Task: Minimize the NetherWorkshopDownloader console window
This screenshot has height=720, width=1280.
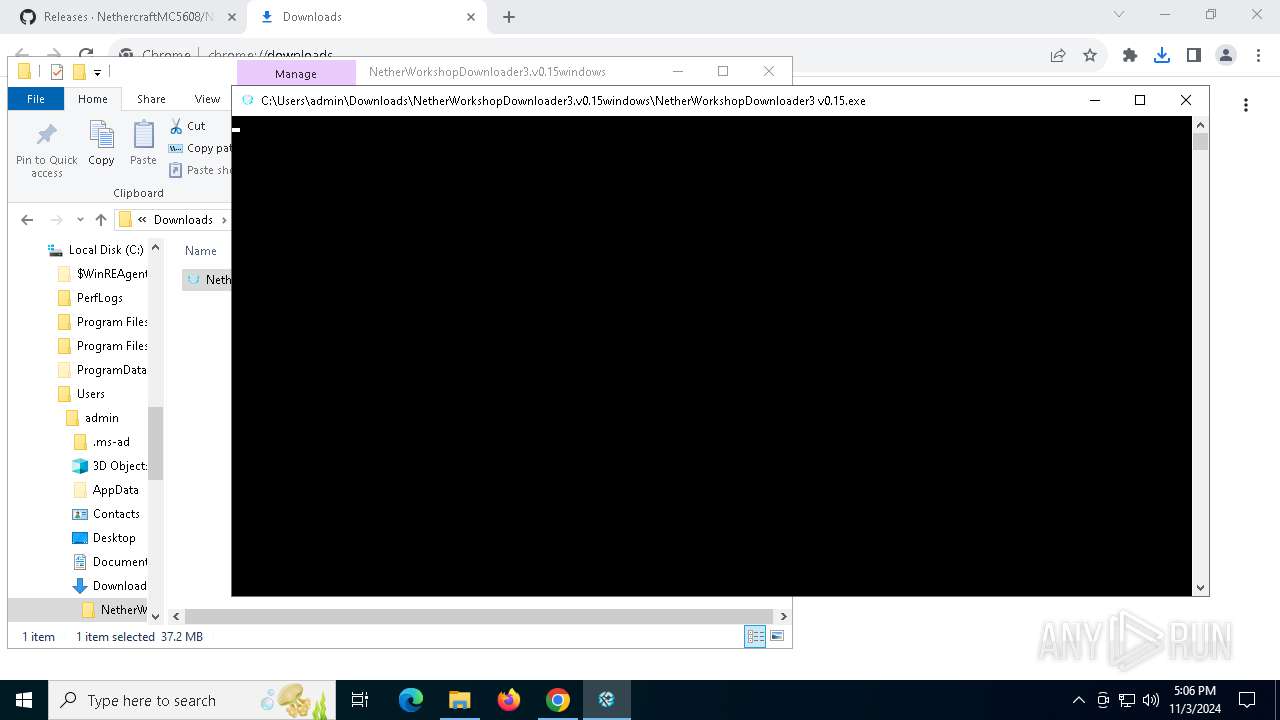Action: click(1094, 100)
